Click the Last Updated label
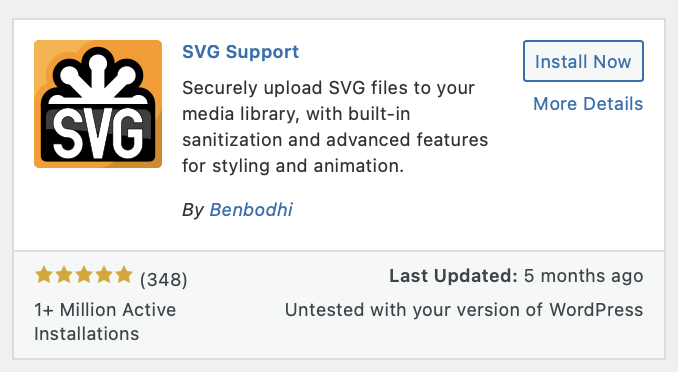Viewport: 678px width, 372px height. pyautogui.click(x=453, y=276)
